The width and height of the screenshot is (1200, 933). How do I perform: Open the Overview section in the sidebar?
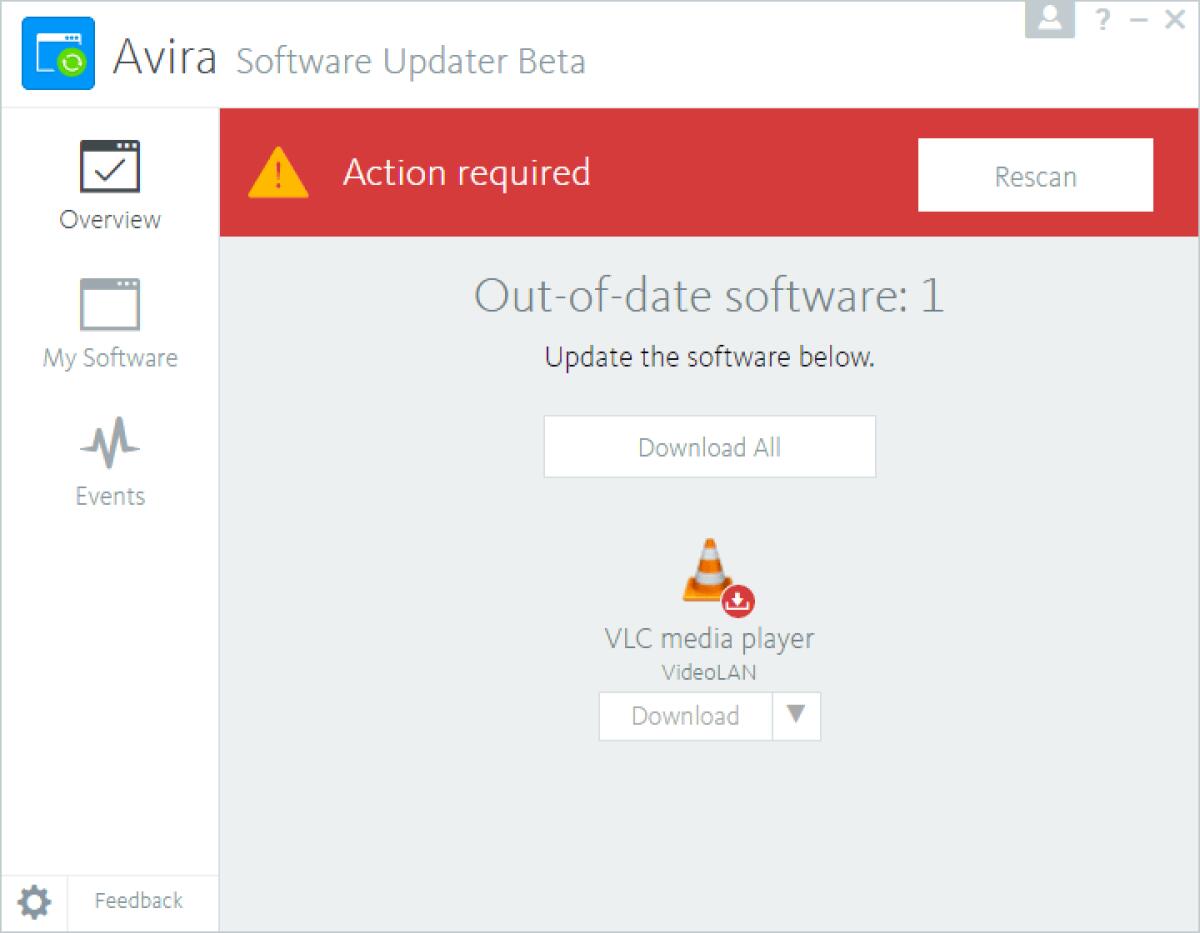pos(110,185)
